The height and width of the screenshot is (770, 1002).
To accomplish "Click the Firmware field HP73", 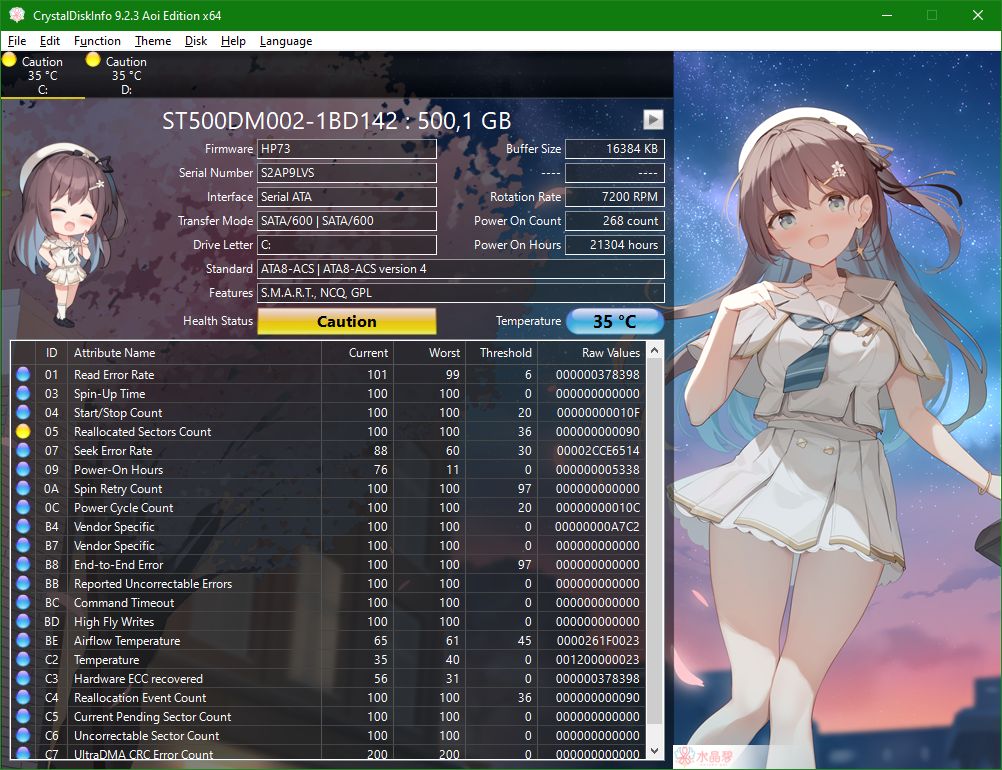I will (346, 149).
